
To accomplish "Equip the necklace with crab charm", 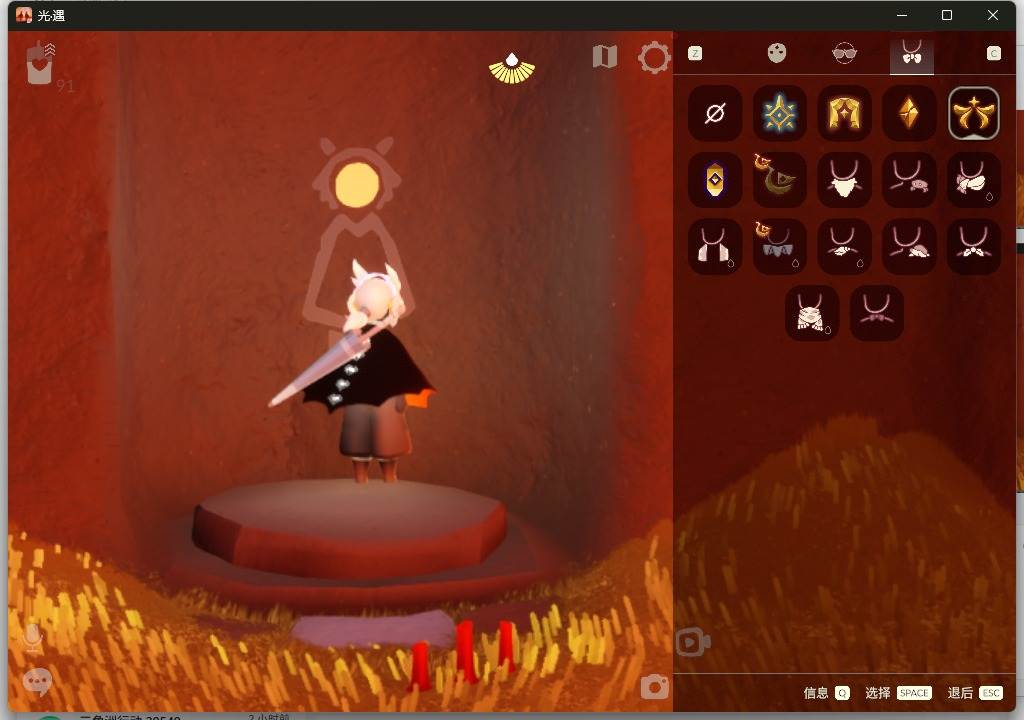I will click(908, 180).
